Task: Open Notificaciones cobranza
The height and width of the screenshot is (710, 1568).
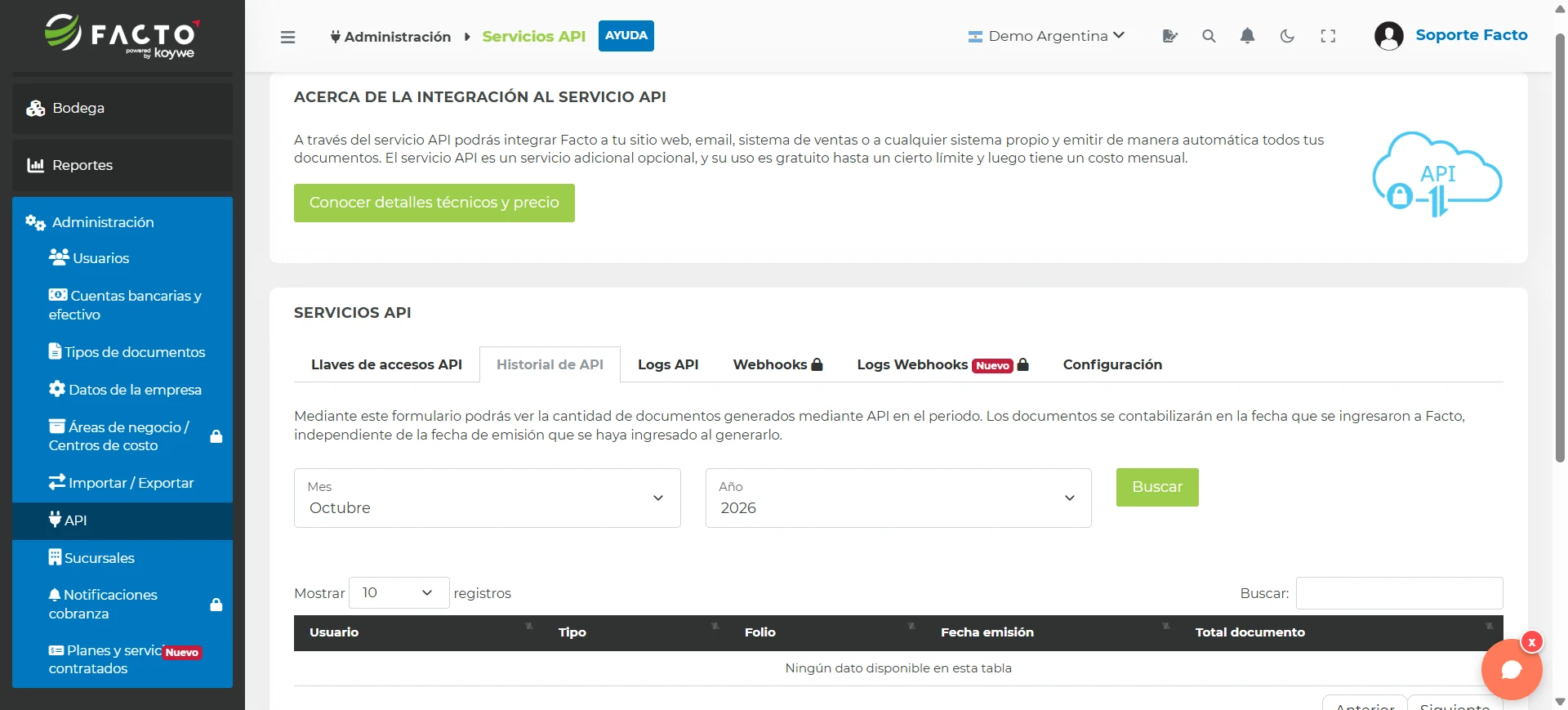Action: coord(122,604)
